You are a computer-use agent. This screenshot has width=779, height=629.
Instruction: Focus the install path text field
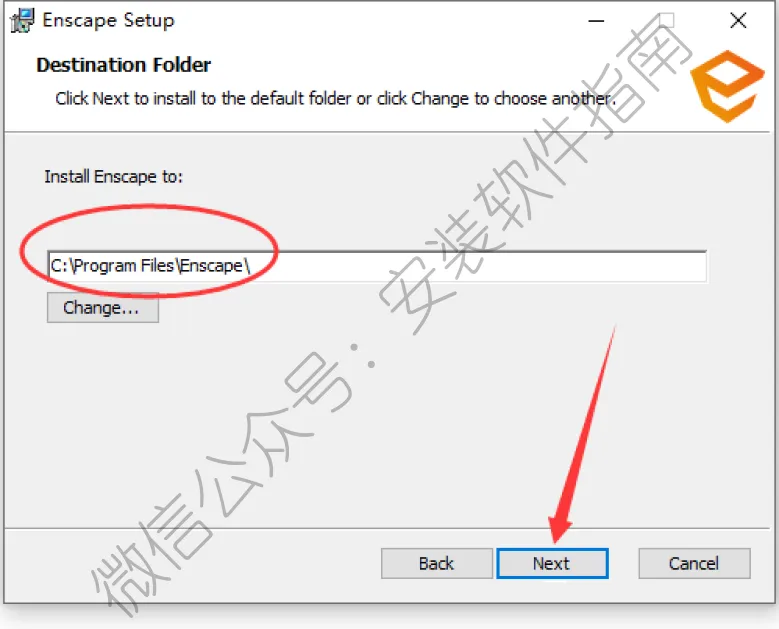coord(377,266)
